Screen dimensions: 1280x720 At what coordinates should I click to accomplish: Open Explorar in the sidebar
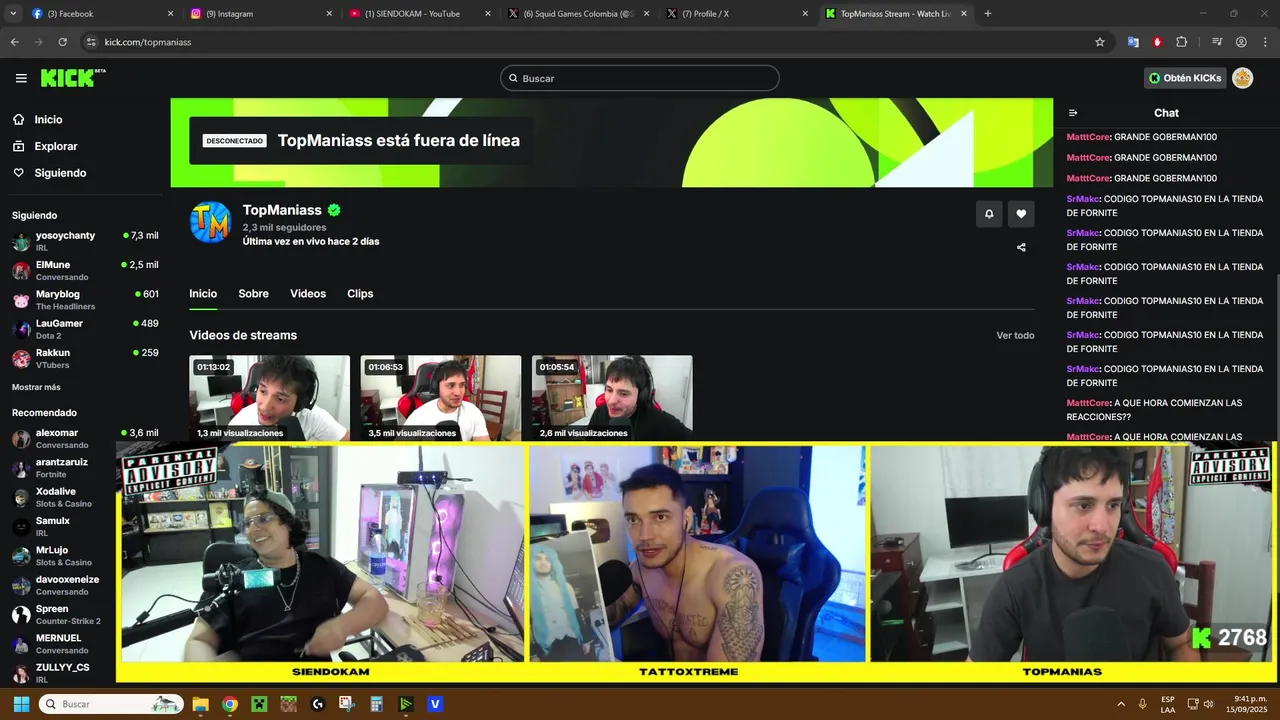tap(55, 146)
